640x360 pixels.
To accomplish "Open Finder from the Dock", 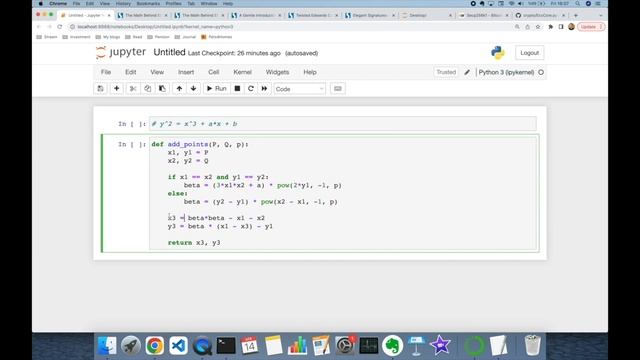I will pos(107,346).
